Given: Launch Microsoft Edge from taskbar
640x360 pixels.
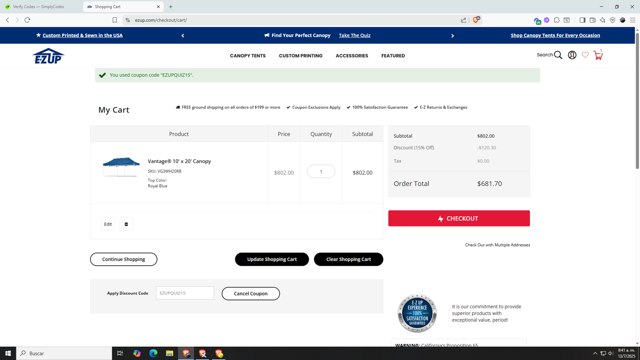Looking at the screenshot, I should 153,353.
